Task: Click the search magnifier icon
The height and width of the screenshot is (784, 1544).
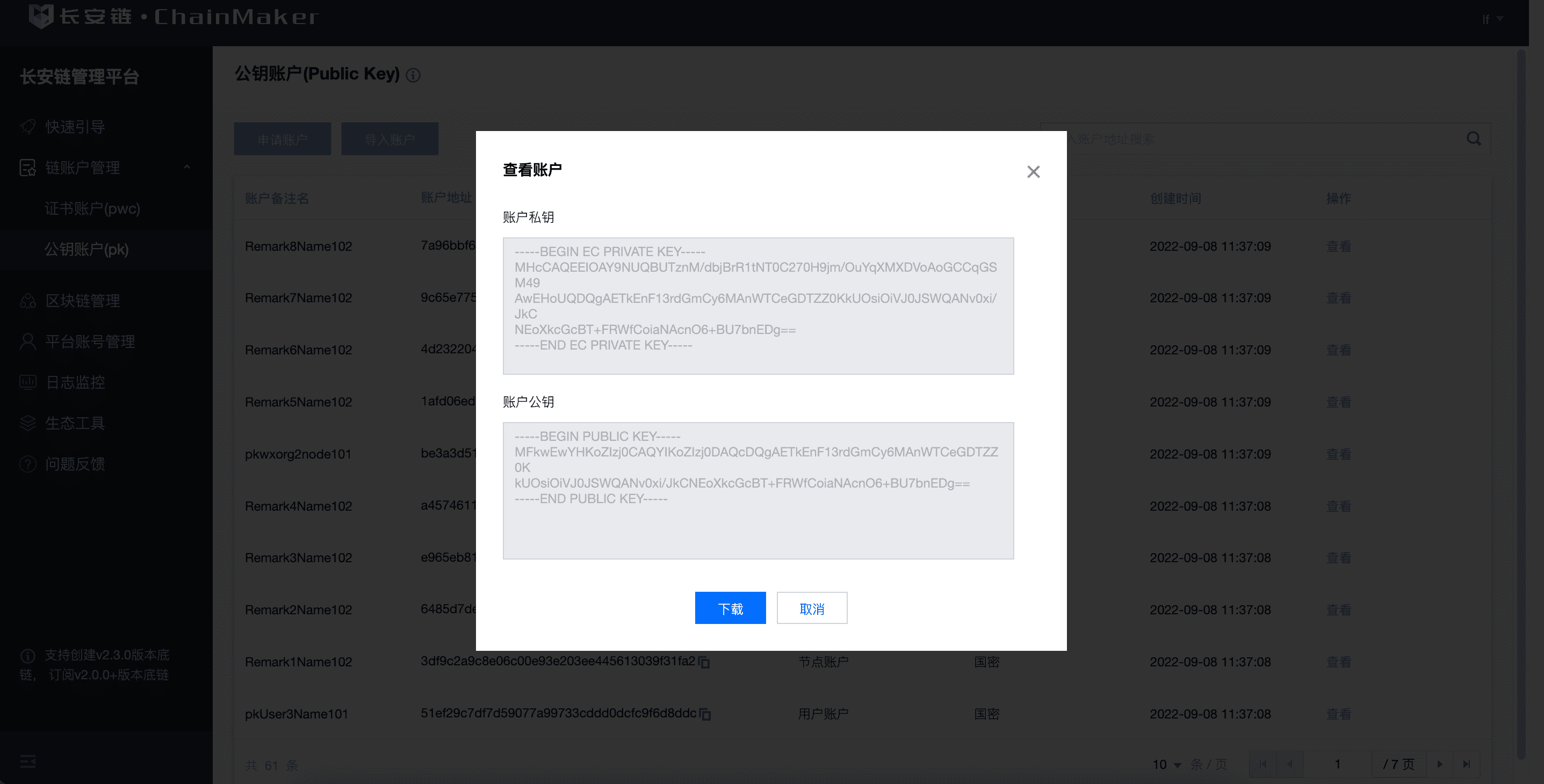Action: (1473, 139)
